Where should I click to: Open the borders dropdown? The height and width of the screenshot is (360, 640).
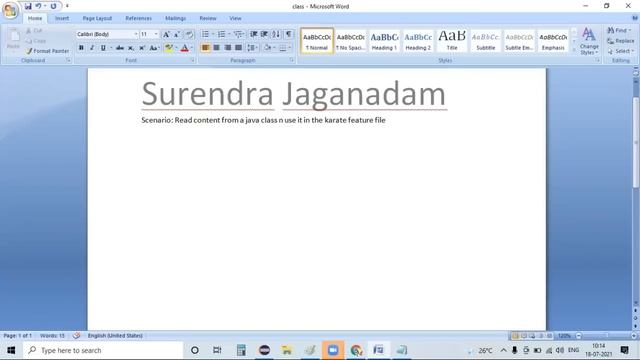tap(290, 48)
